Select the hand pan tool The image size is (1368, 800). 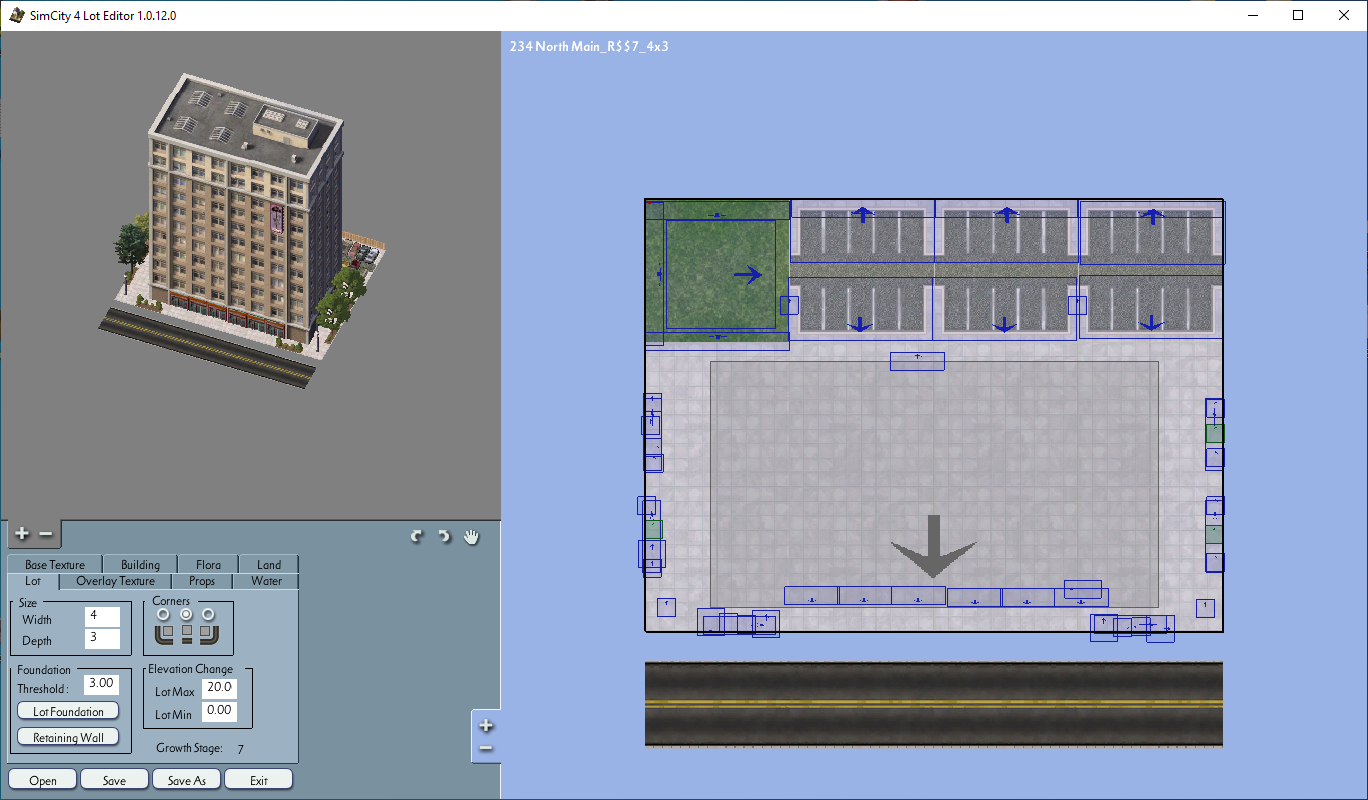pos(471,537)
